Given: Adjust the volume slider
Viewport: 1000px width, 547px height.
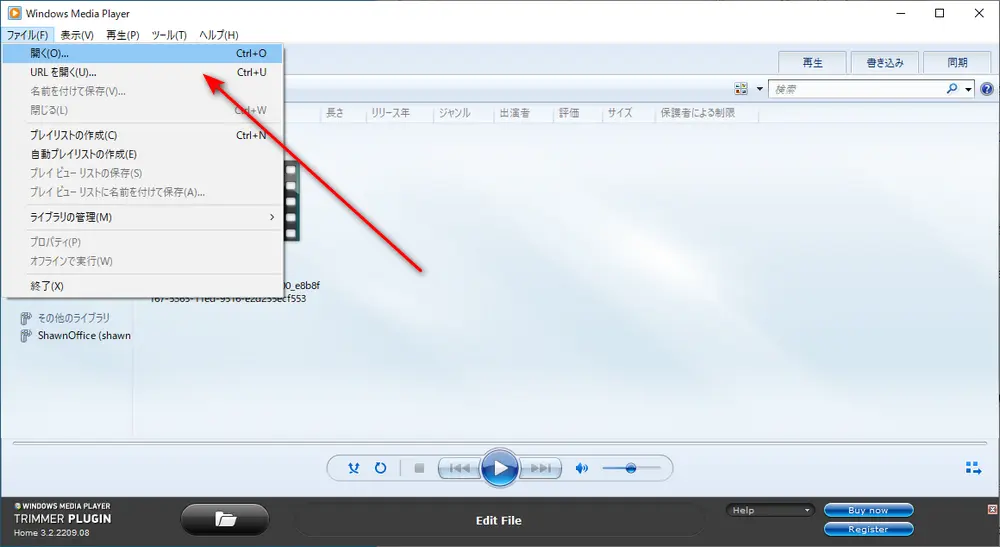Looking at the screenshot, I should point(631,469).
